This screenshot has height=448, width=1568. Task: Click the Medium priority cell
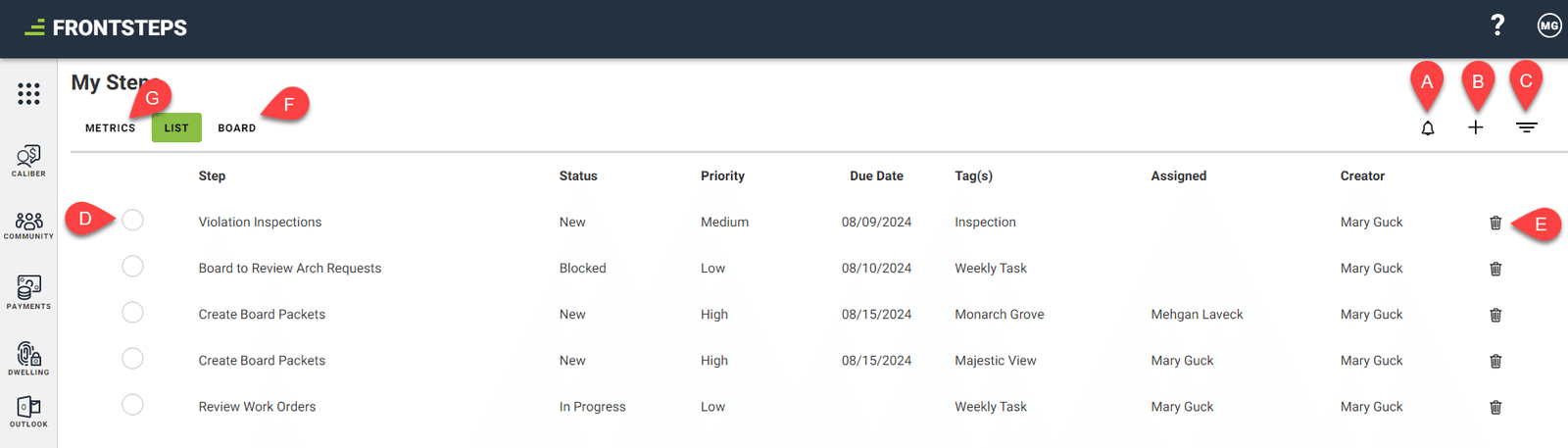(x=724, y=223)
